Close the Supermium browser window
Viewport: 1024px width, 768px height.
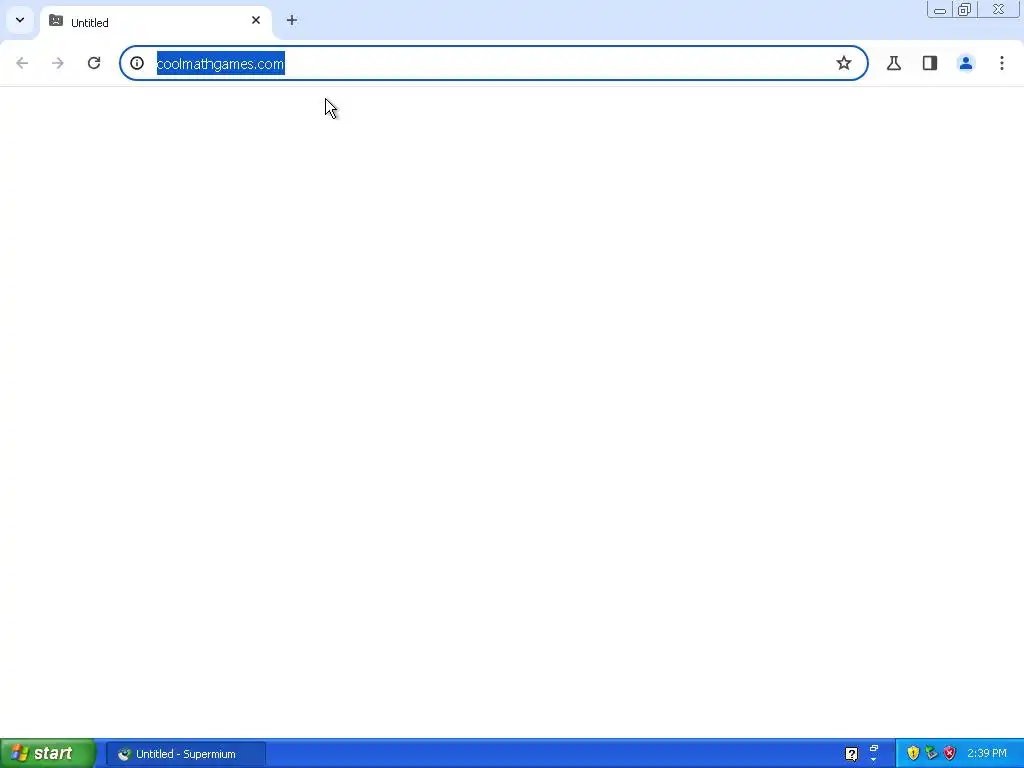(999, 9)
